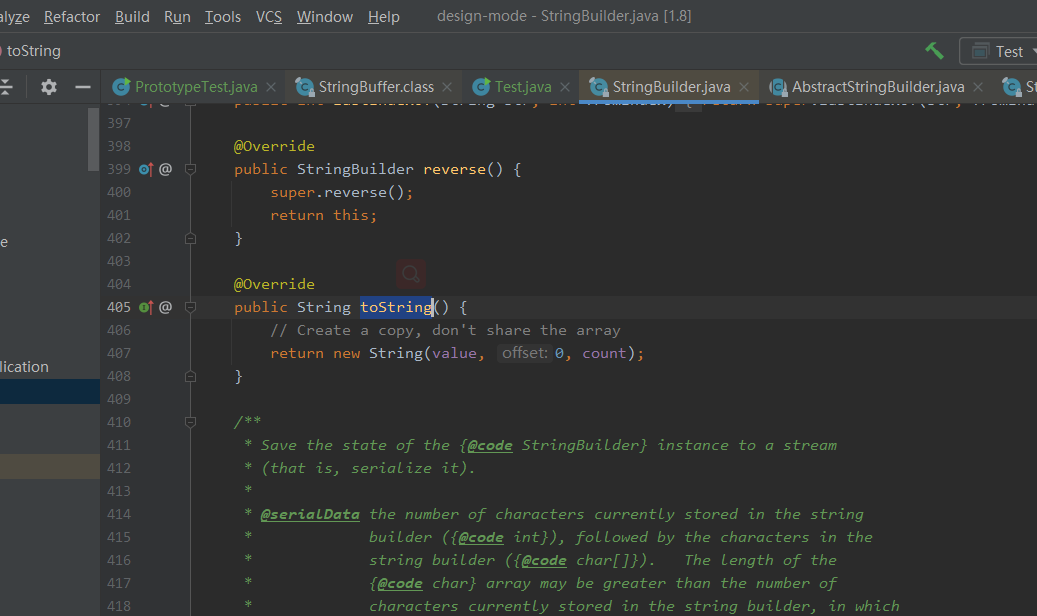Switch to the Test.java tab
This screenshot has width=1037, height=616.
coord(523,87)
